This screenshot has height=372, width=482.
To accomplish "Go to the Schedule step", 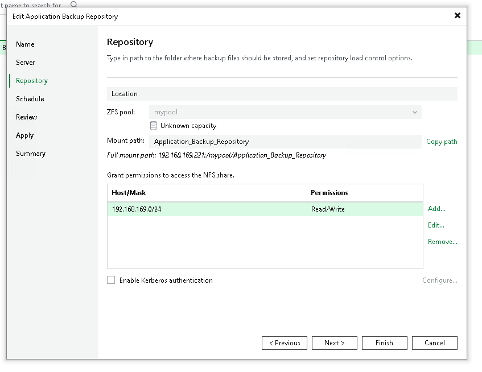I will point(30,99).
